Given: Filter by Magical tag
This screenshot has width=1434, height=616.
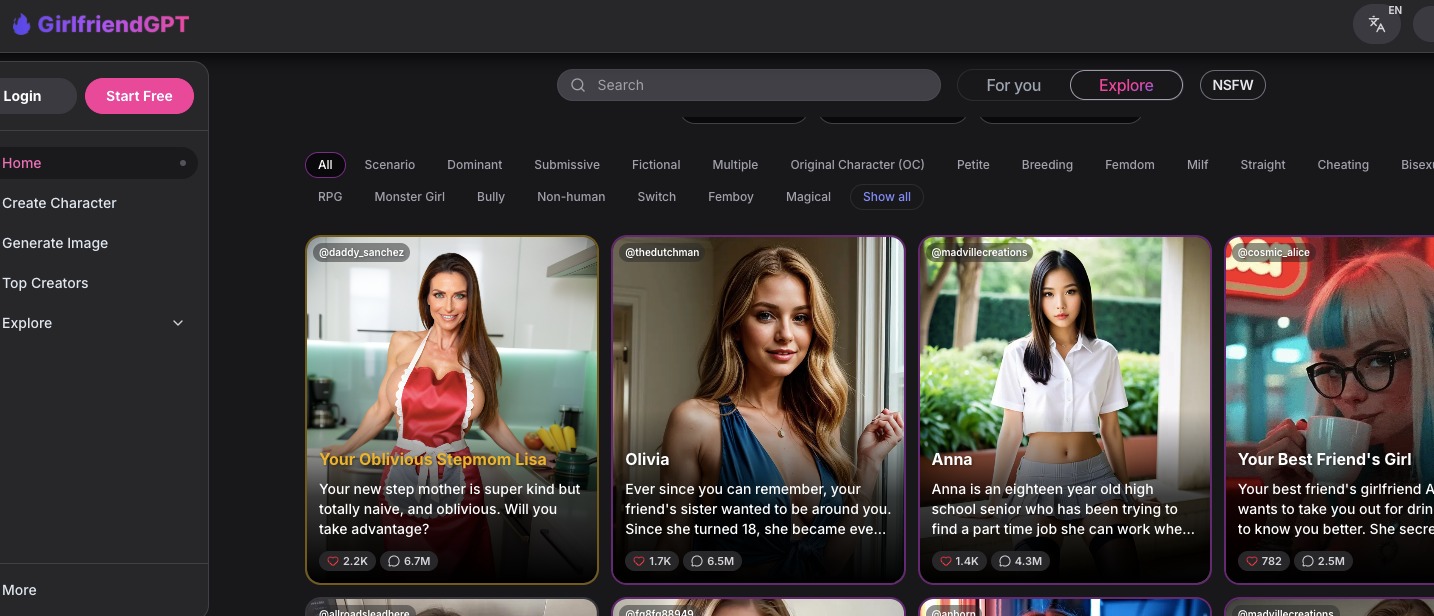Looking at the screenshot, I should click(x=809, y=197).
